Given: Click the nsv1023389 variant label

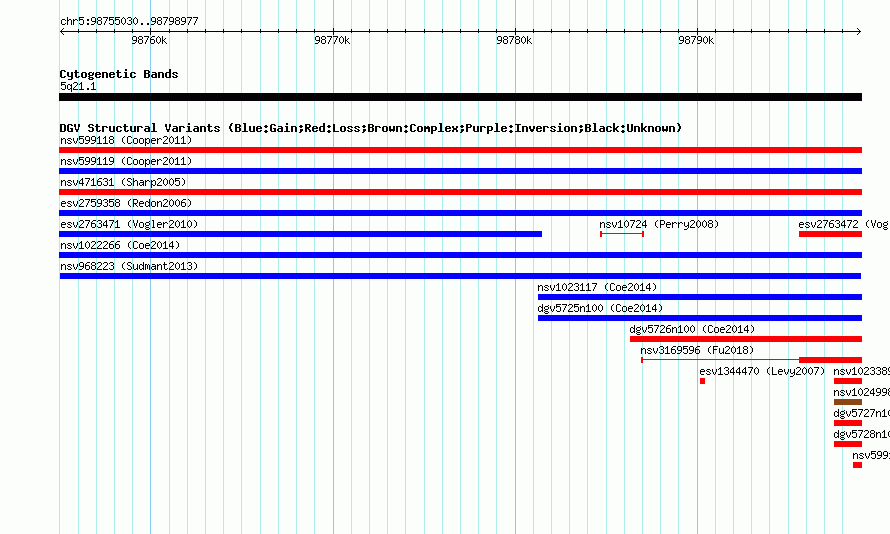Looking at the screenshot, I should click(861, 371).
